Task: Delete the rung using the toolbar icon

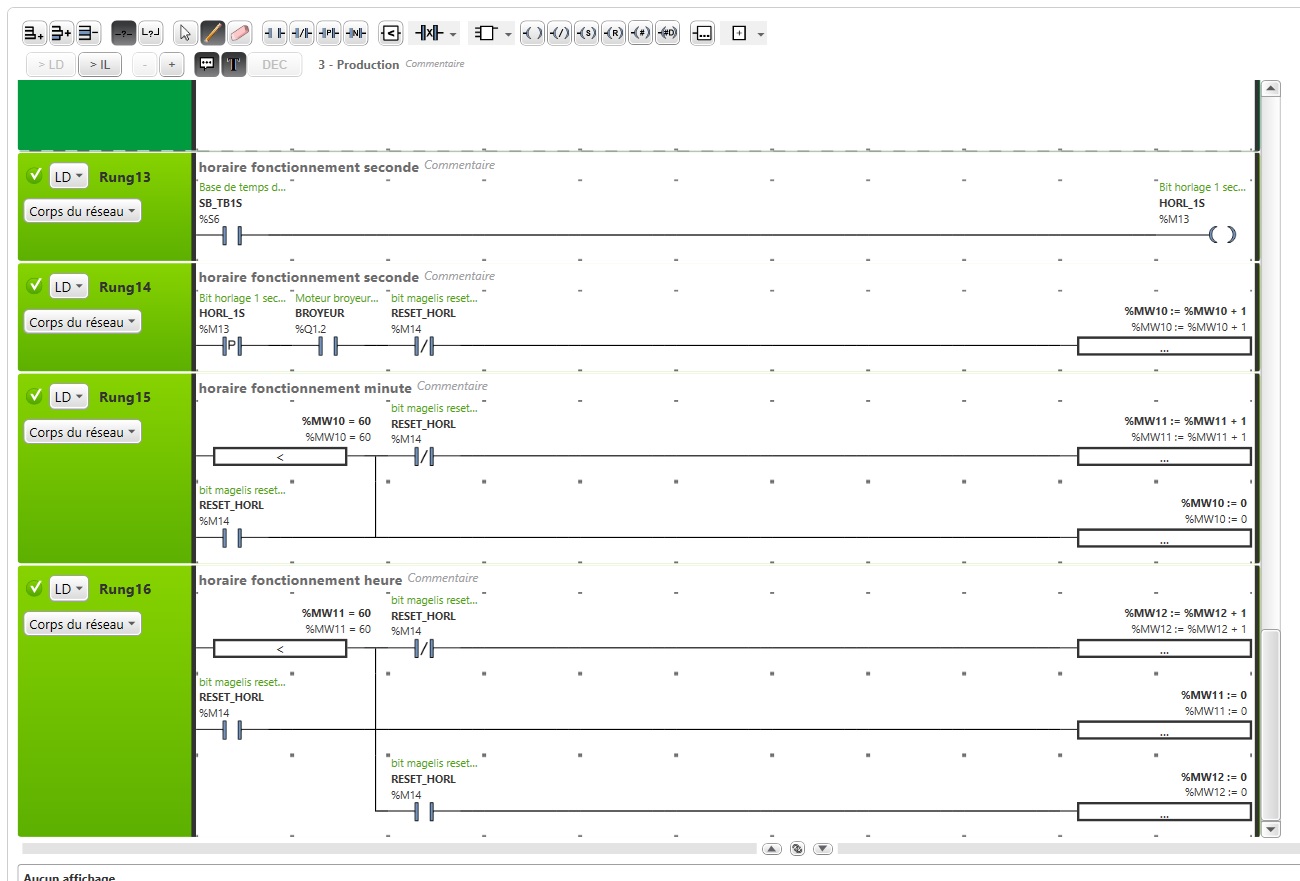Action: [x=88, y=33]
